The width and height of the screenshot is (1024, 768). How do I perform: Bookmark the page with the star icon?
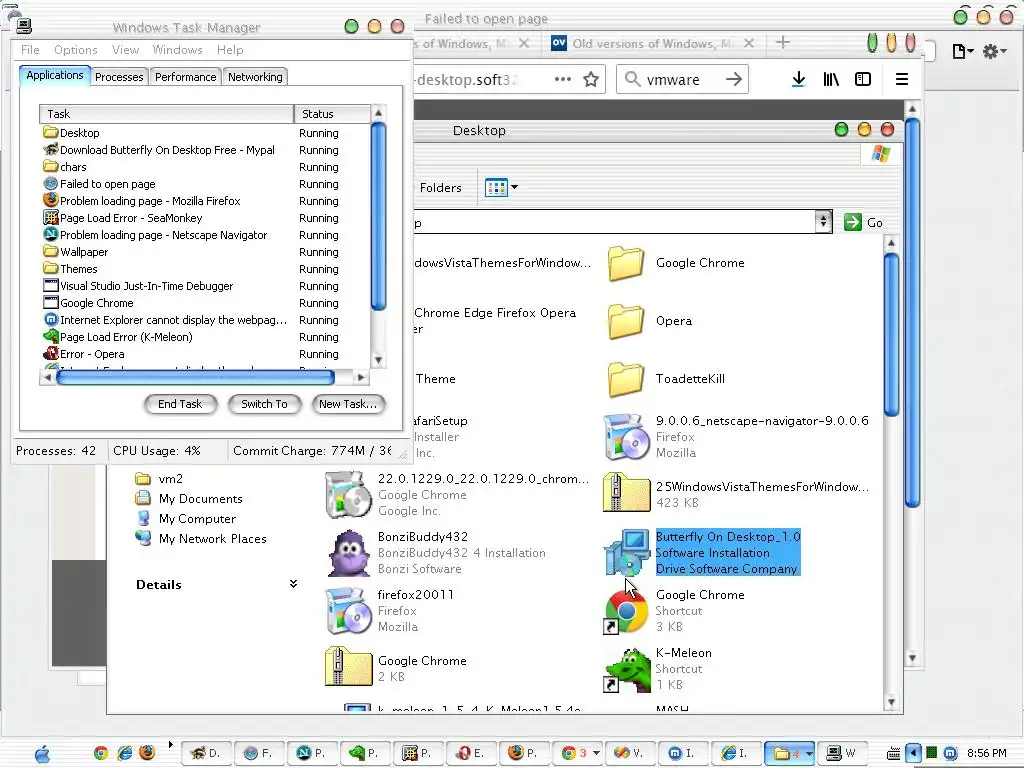tap(591, 79)
